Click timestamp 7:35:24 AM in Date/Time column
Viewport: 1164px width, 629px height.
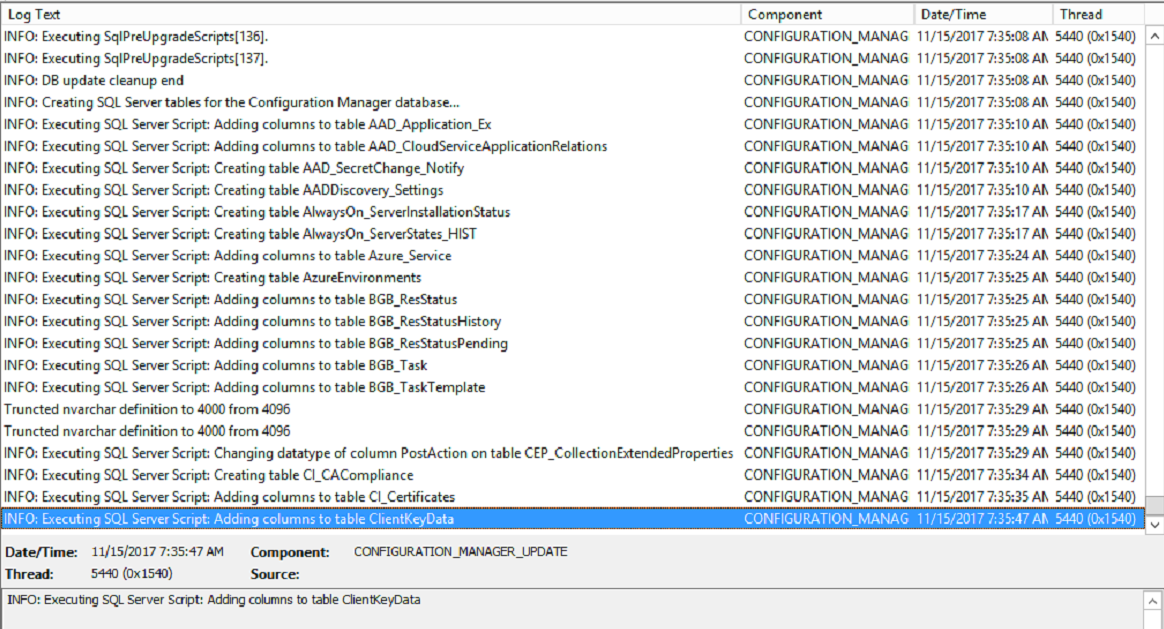coord(982,255)
